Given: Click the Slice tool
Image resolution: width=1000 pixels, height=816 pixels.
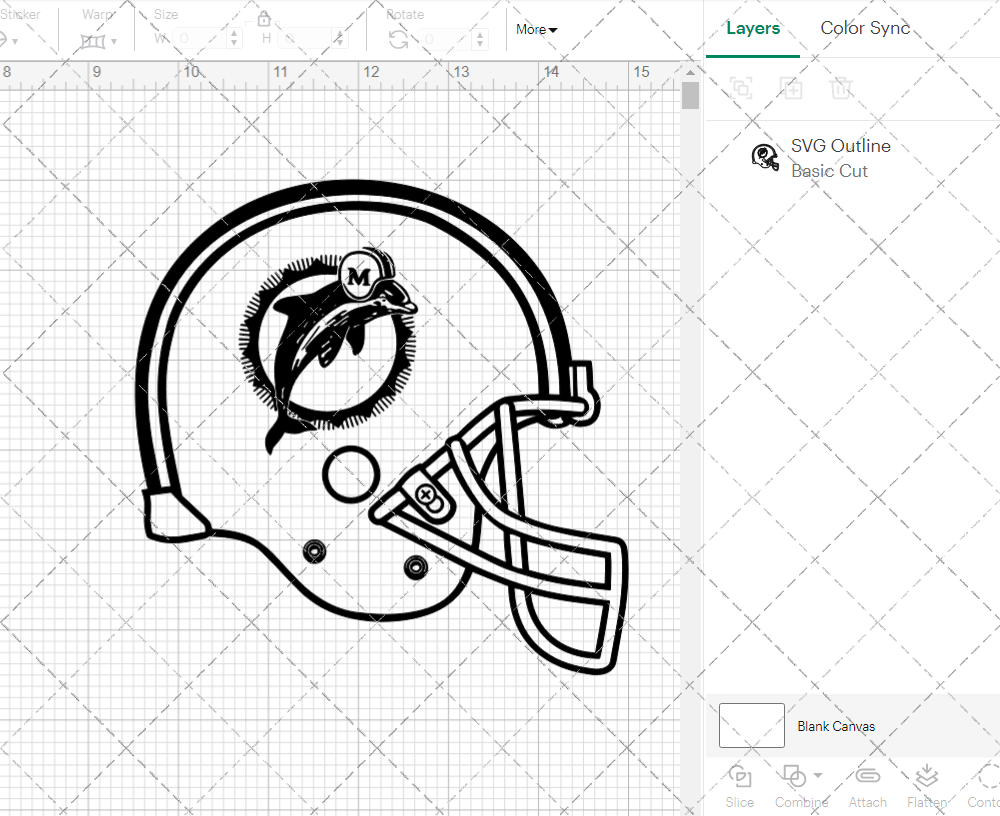Looking at the screenshot, I should [x=739, y=786].
